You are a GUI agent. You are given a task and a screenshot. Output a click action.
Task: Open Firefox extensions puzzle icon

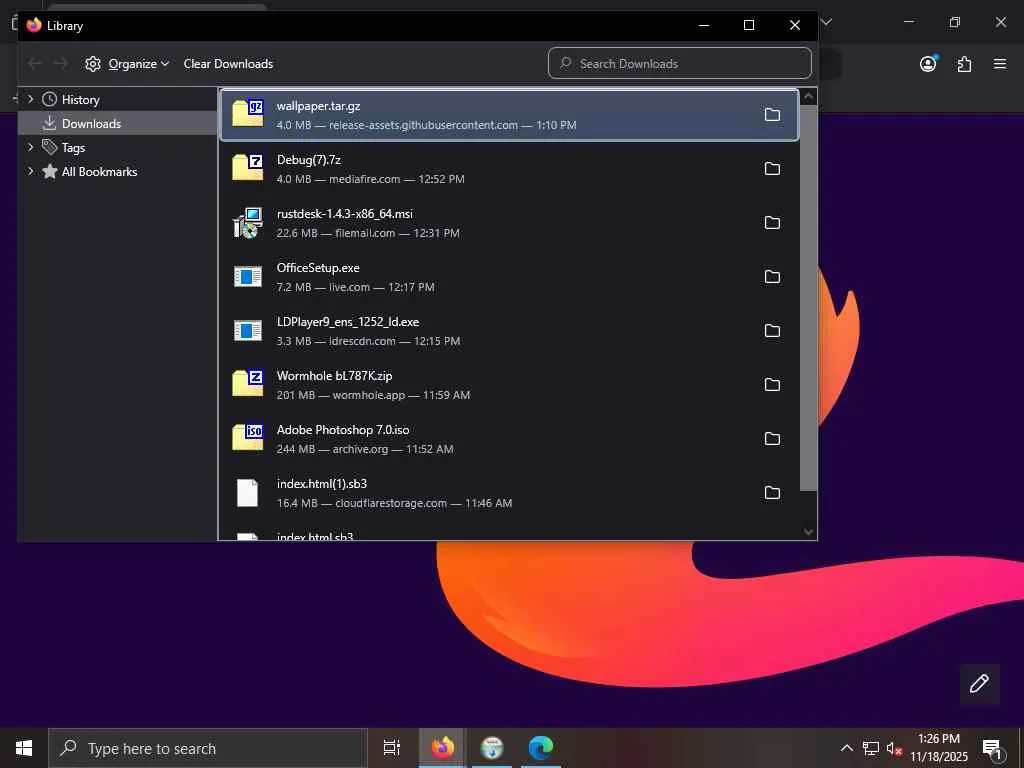(x=964, y=63)
